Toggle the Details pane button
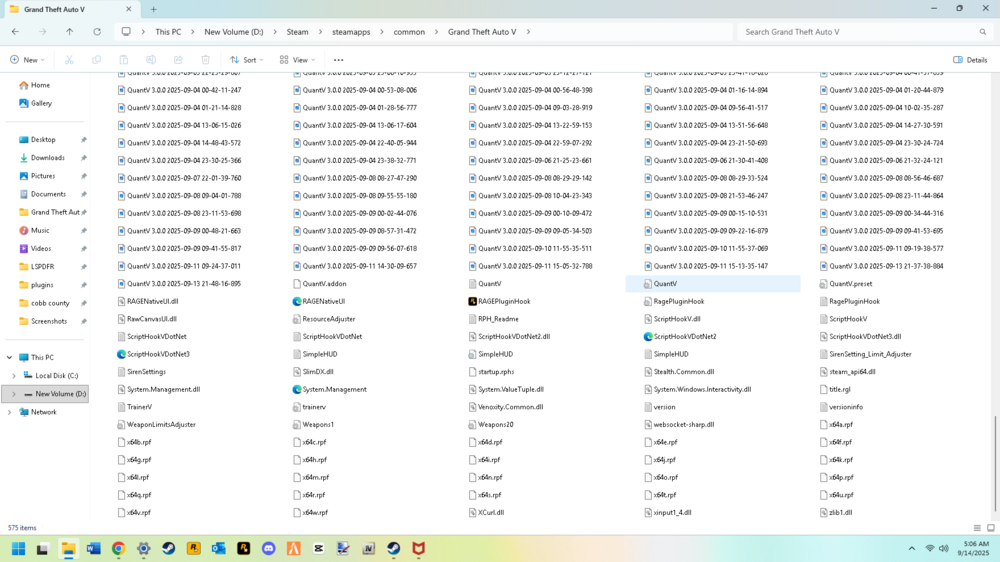Viewport: 1000px width, 562px height. pyautogui.click(x=970, y=60)
